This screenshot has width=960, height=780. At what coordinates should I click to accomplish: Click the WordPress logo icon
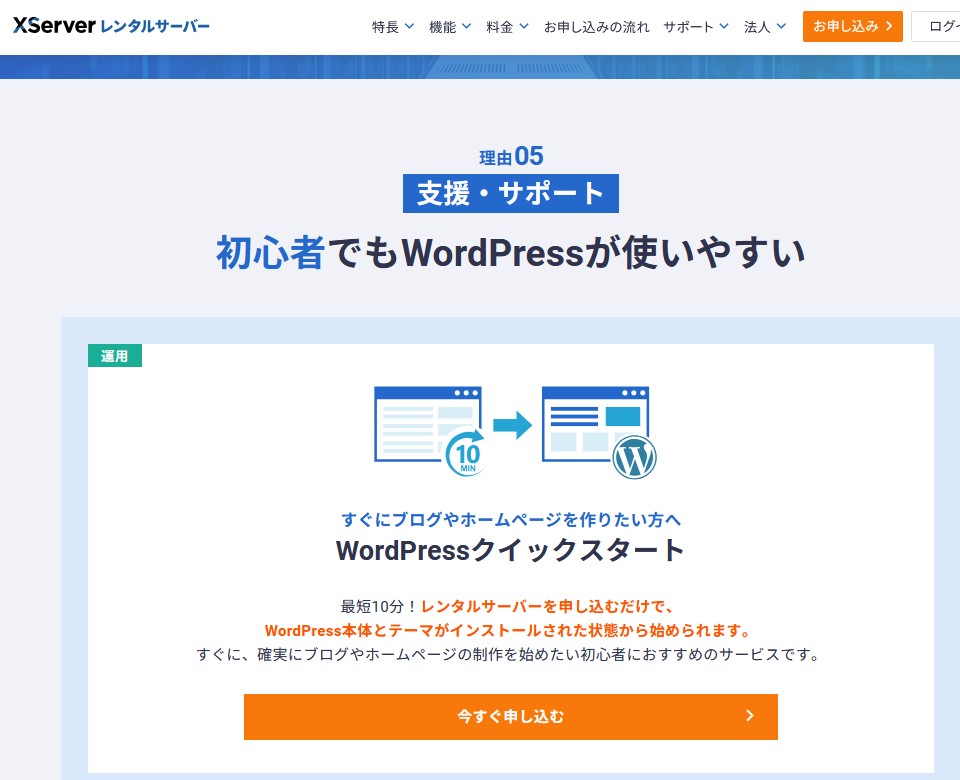click(x=635, y=458)
